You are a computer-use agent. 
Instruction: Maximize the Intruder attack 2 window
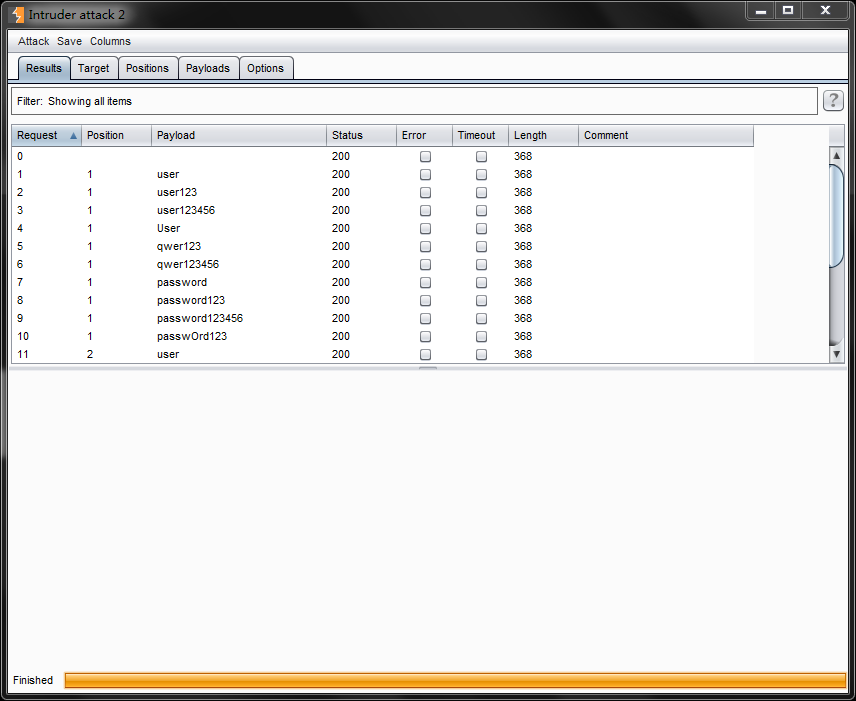click(788, 10)
